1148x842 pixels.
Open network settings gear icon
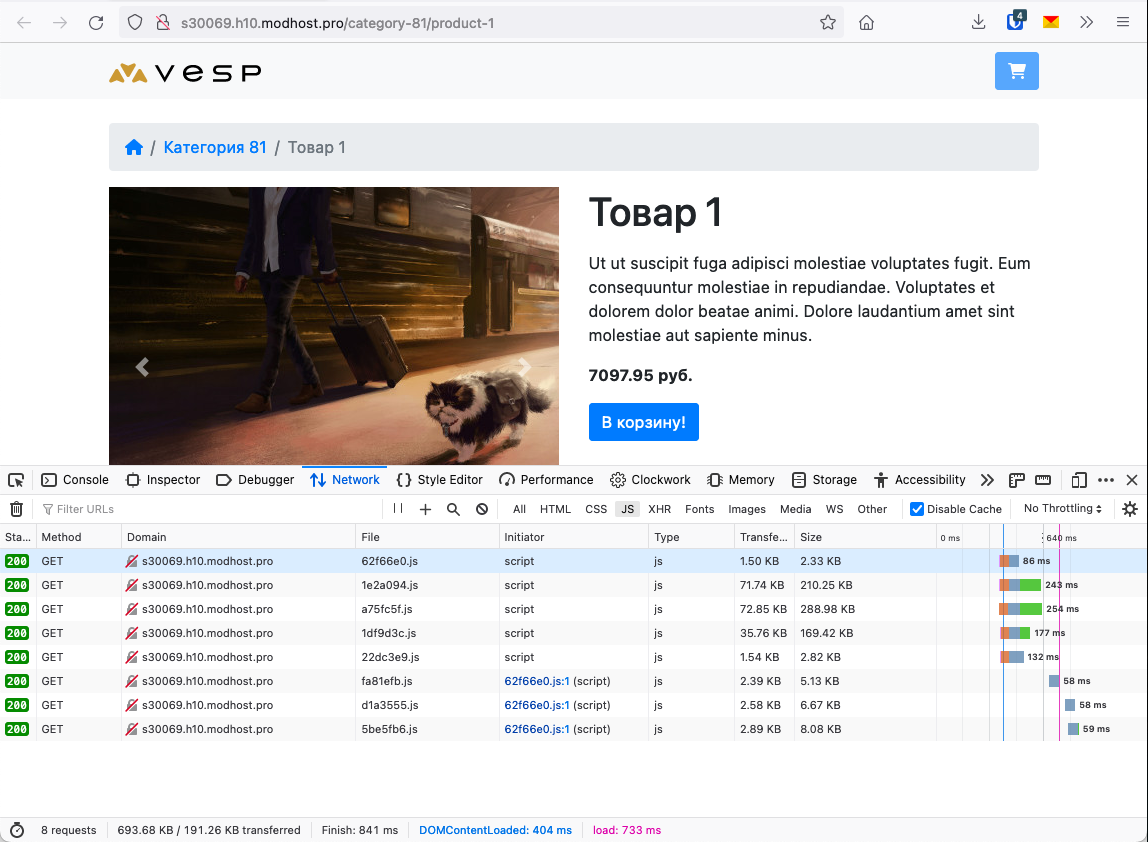click(1130, 509)
